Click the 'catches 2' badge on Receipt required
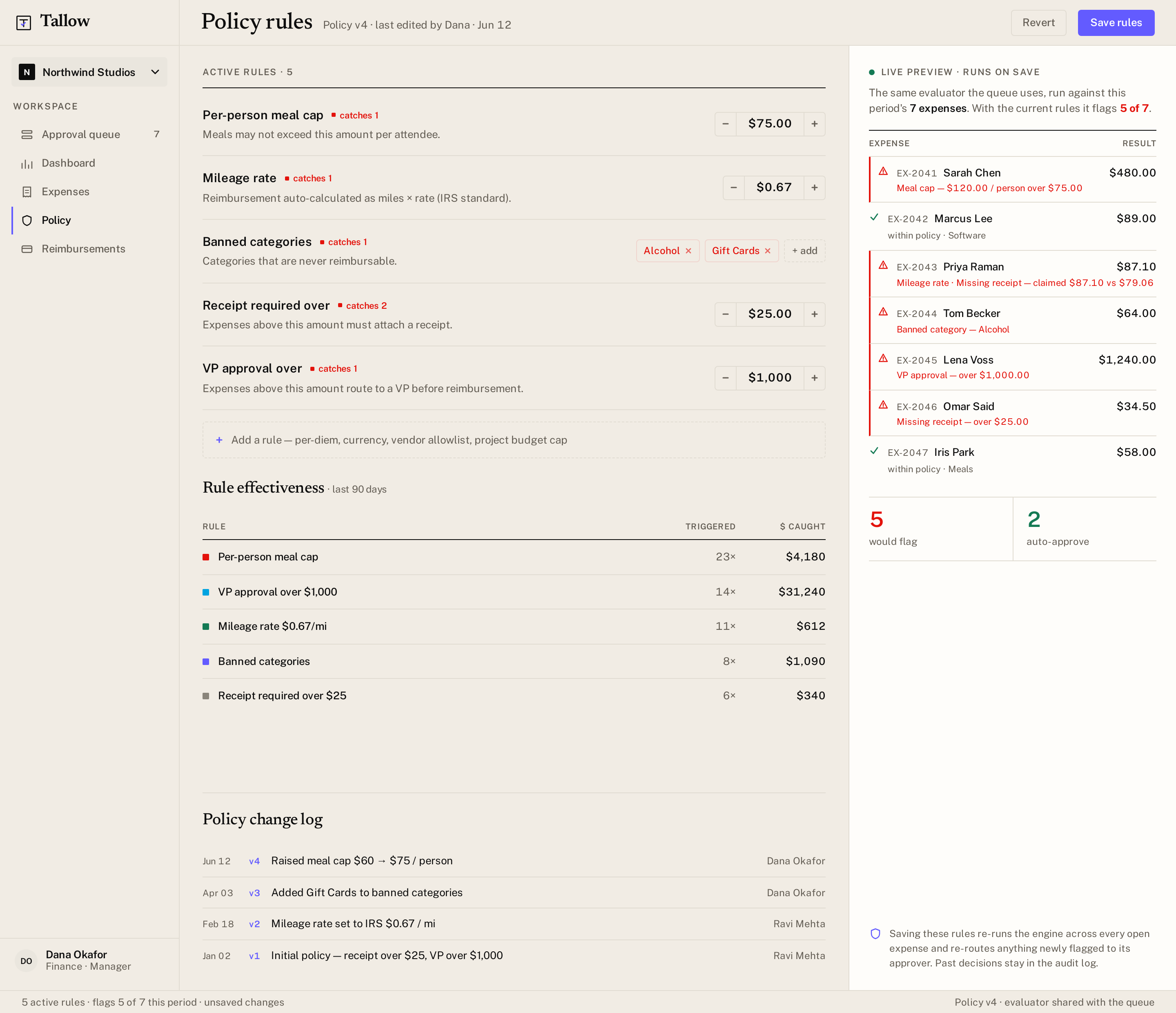This screenshot has width=1176, height=1013. (363, 306)
